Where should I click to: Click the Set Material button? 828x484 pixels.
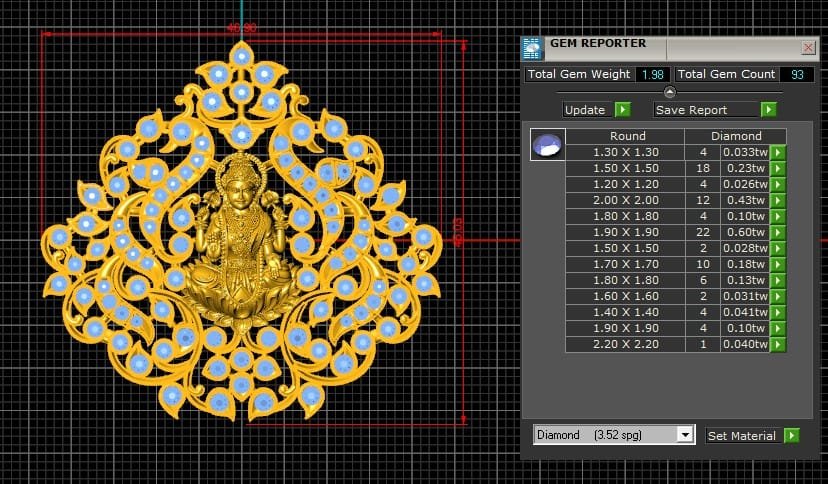pyautogui.click(x=753, y=435)
